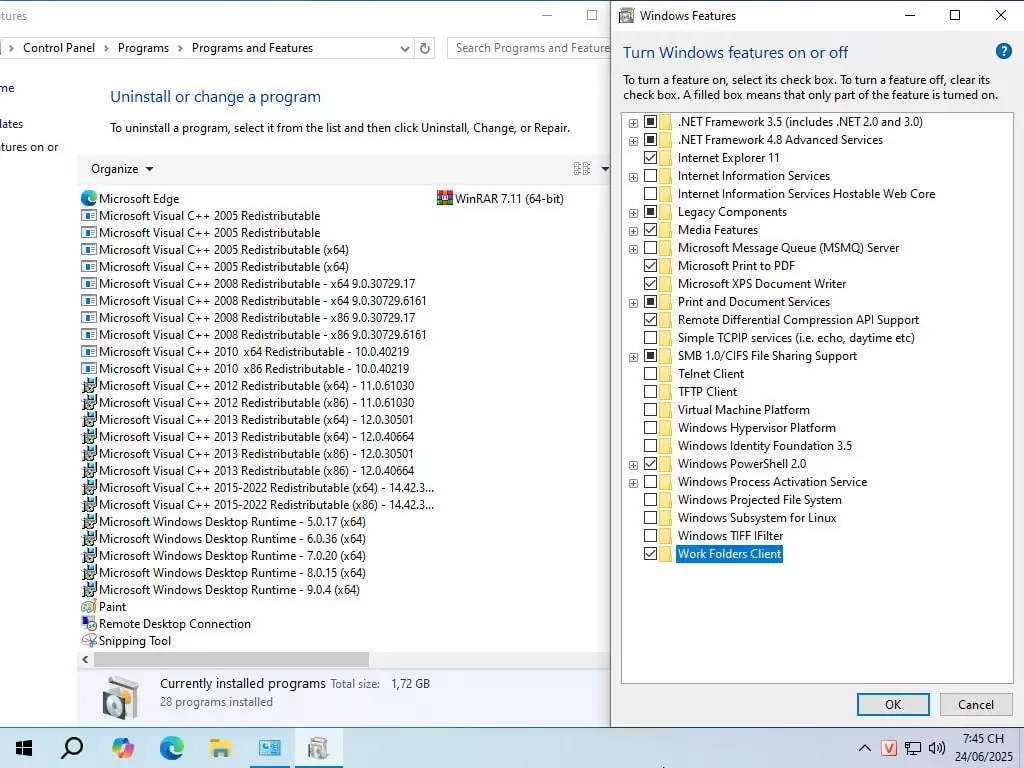Open Search magnifier on taskbar
The width and height of the screenshot is (1024, 768).
coord(72,748)
